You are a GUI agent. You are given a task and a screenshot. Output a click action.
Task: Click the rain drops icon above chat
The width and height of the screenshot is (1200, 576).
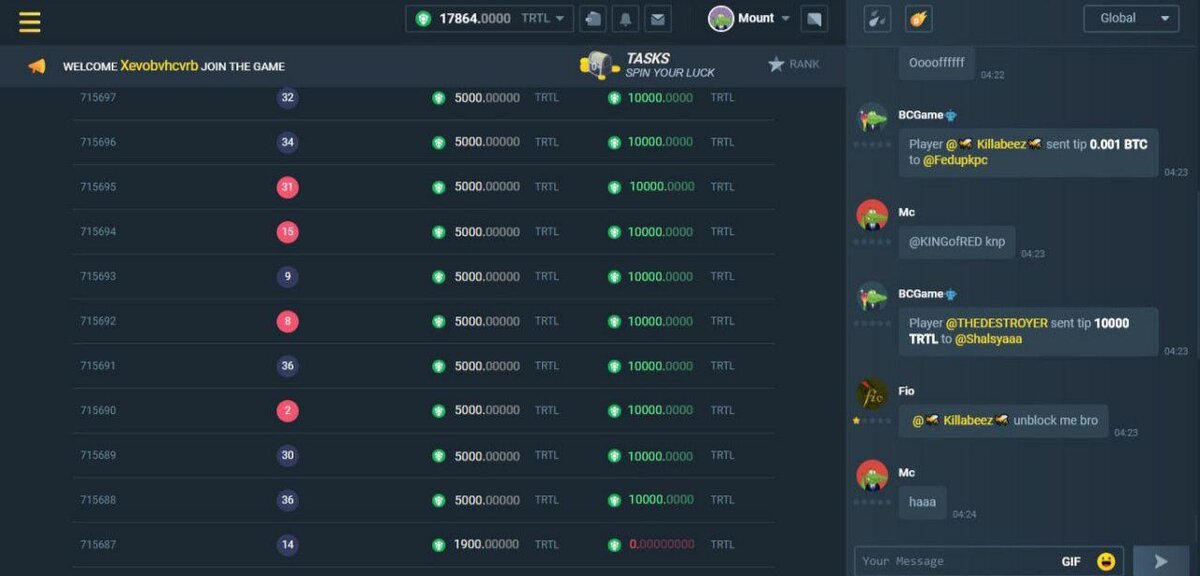876,18
